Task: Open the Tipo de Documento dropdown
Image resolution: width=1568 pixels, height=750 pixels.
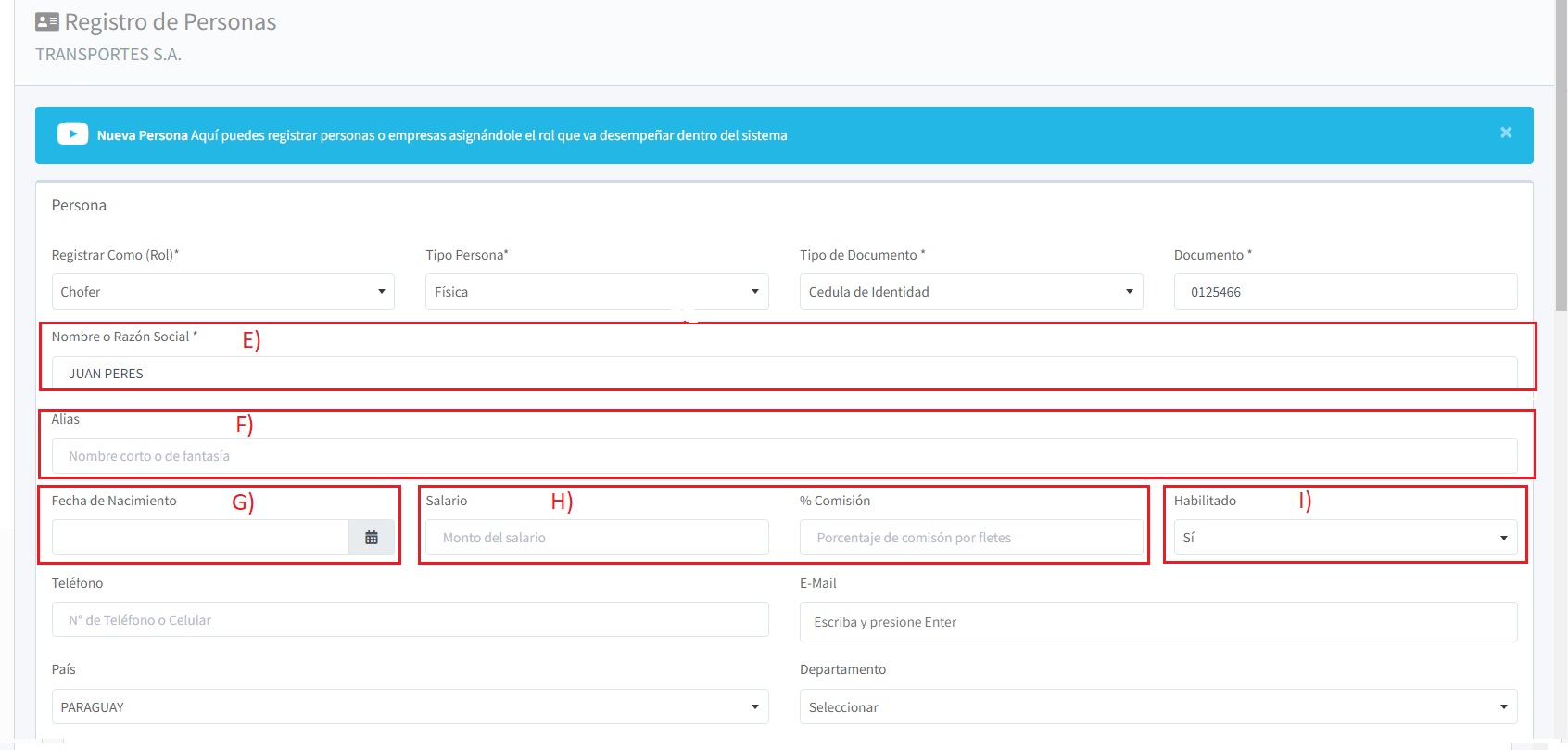Action: coord(970,292)
